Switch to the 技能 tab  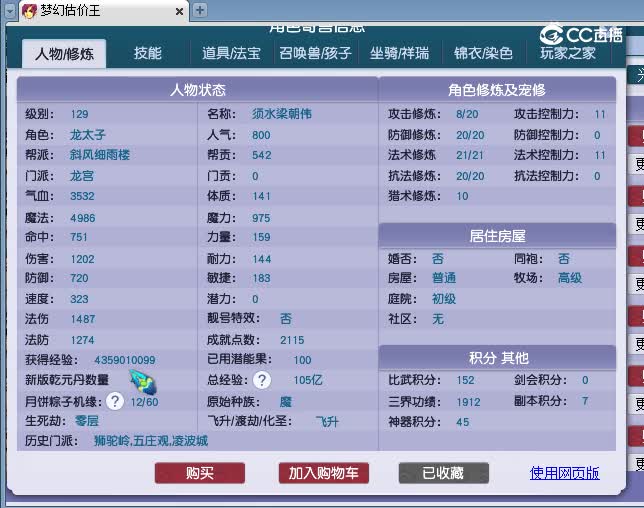click(x=147, y=53)
